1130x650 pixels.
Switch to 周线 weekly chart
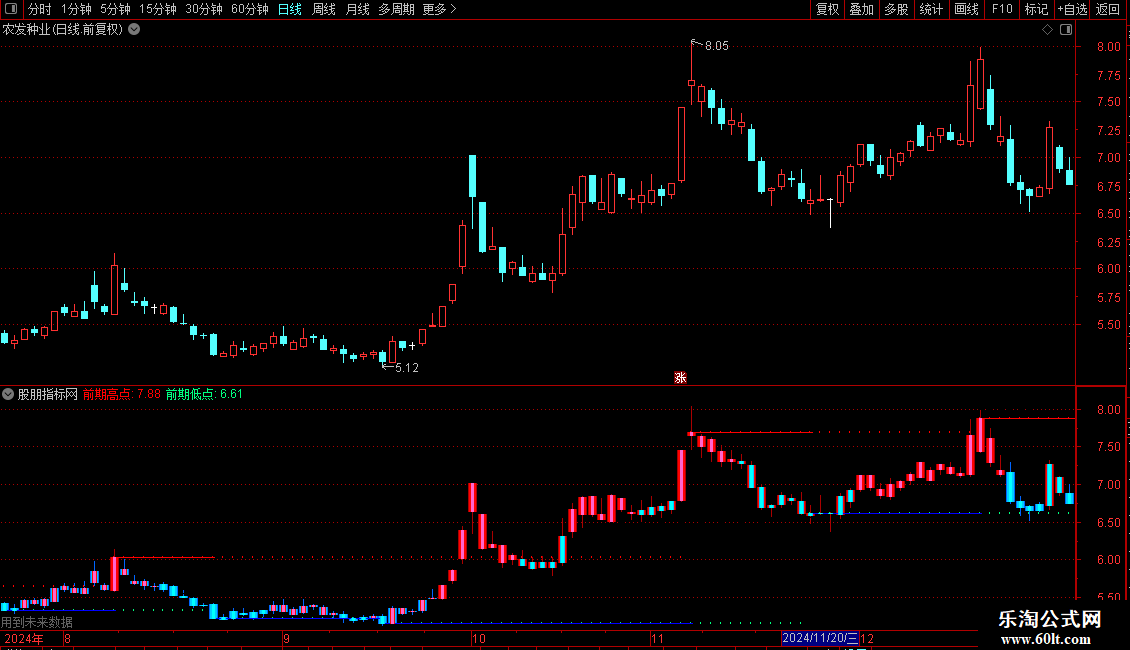click(x=324, y=9)
